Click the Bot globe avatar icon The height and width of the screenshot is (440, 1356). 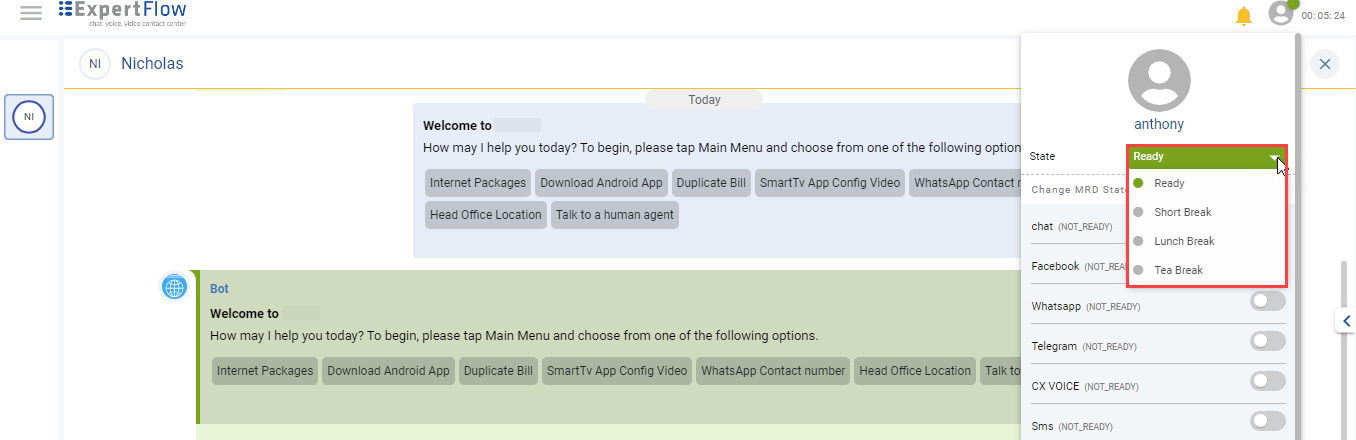(x=175, y=287)
